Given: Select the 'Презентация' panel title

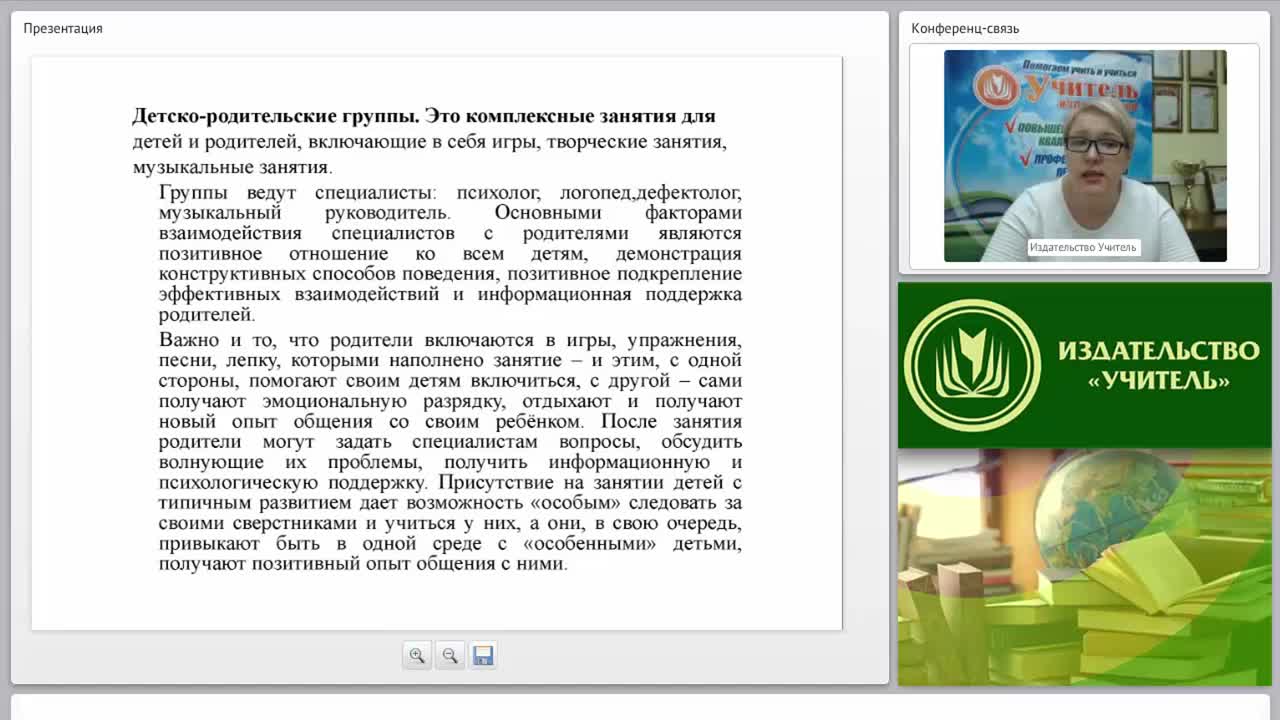Looking at the screenshot, I should point(63,28).
